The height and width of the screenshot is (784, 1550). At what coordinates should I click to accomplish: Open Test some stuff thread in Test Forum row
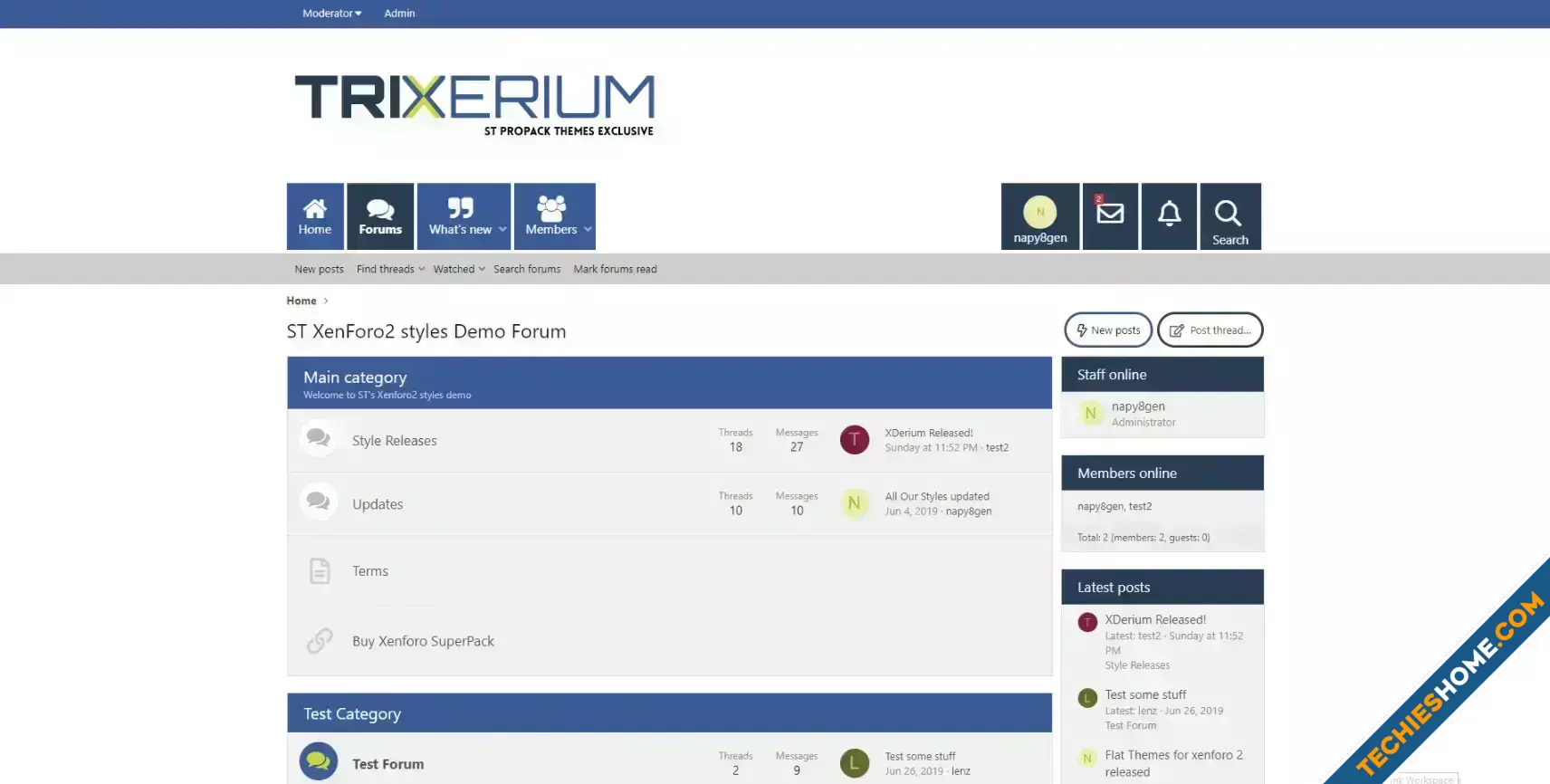(x=920, y=756)
